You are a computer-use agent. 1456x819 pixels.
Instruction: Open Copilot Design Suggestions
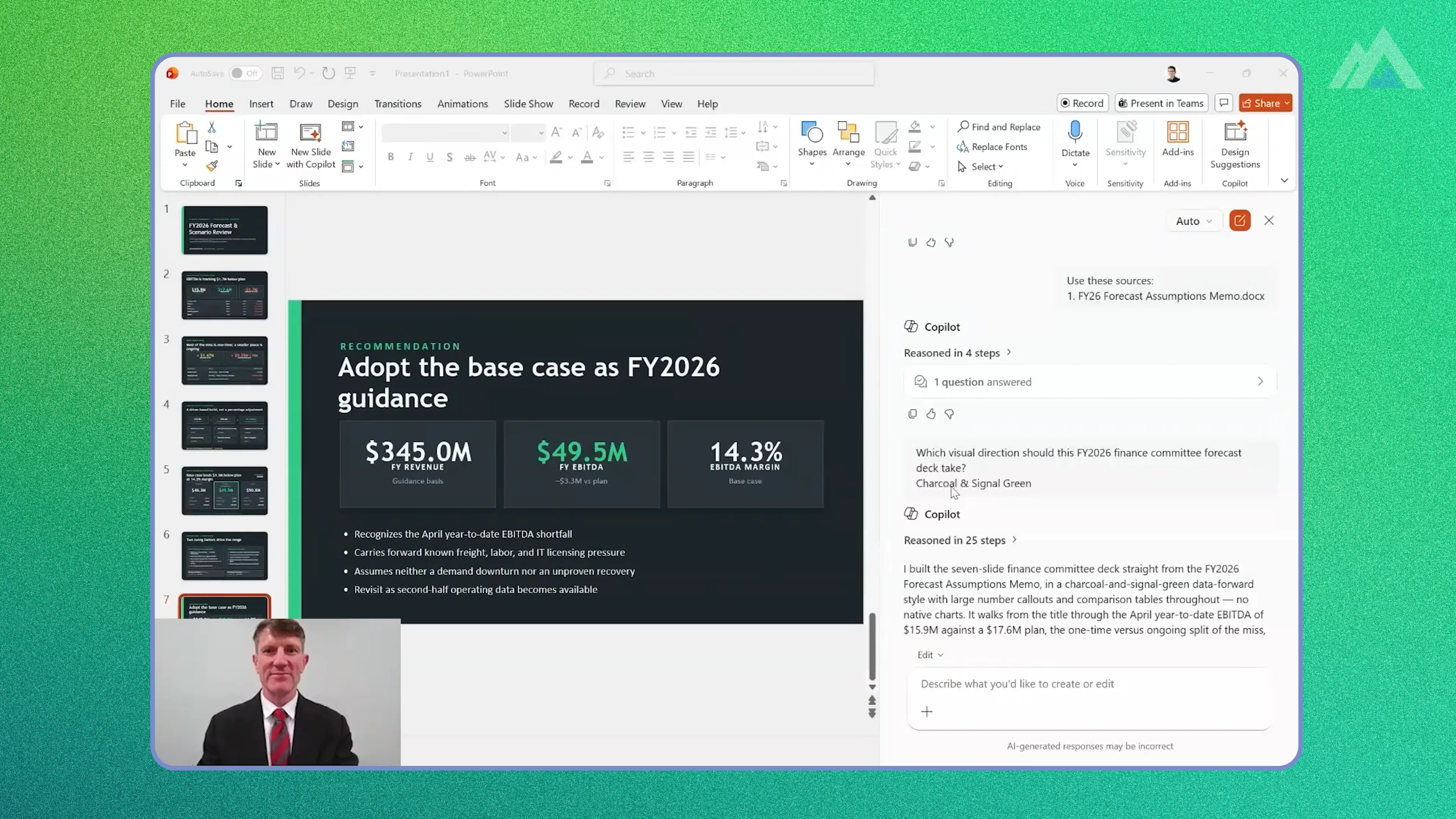1235,145
